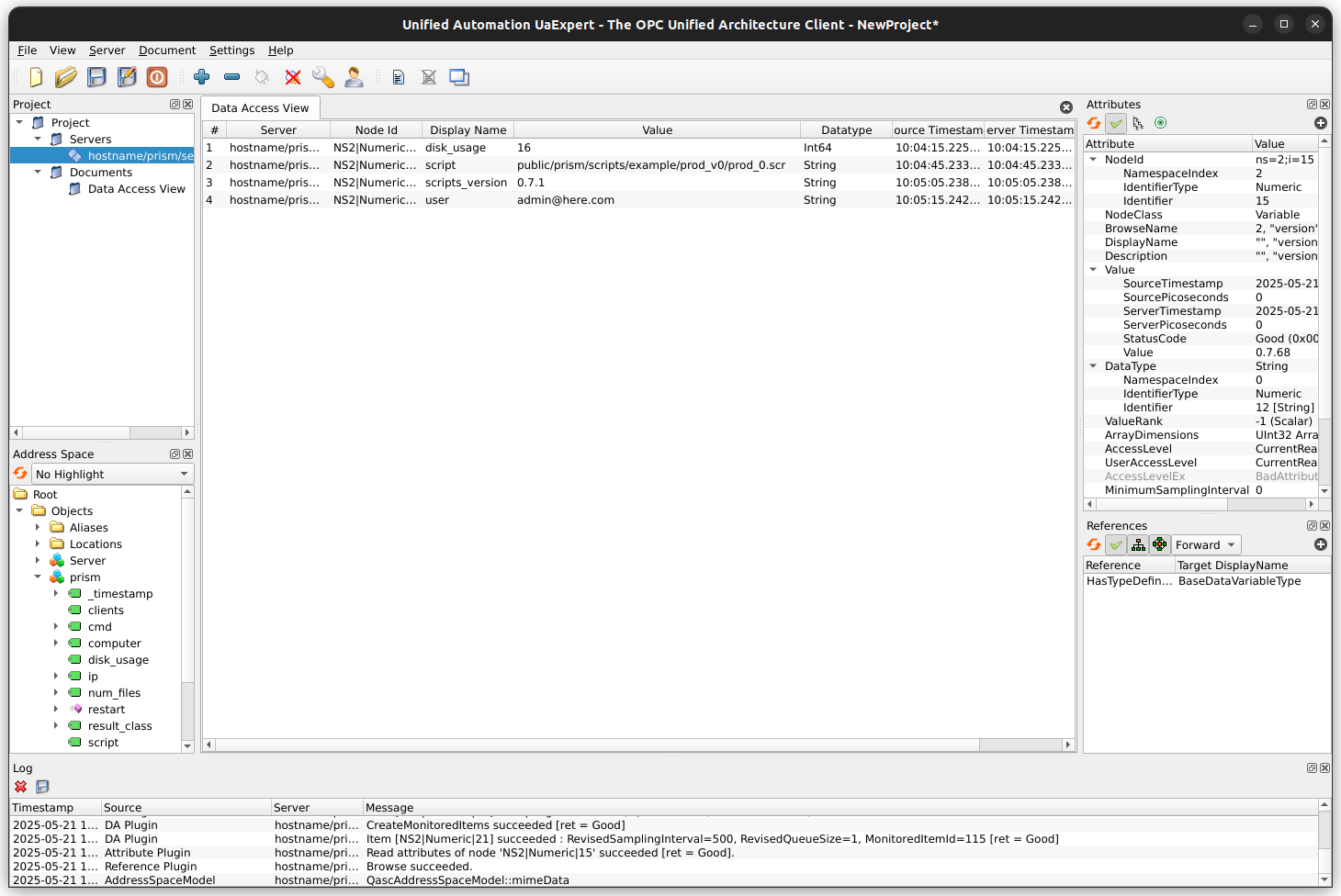Viewport: 1341px width, 896px height.
Task: Collapse the Servers tree node
Action: [38, 140]
